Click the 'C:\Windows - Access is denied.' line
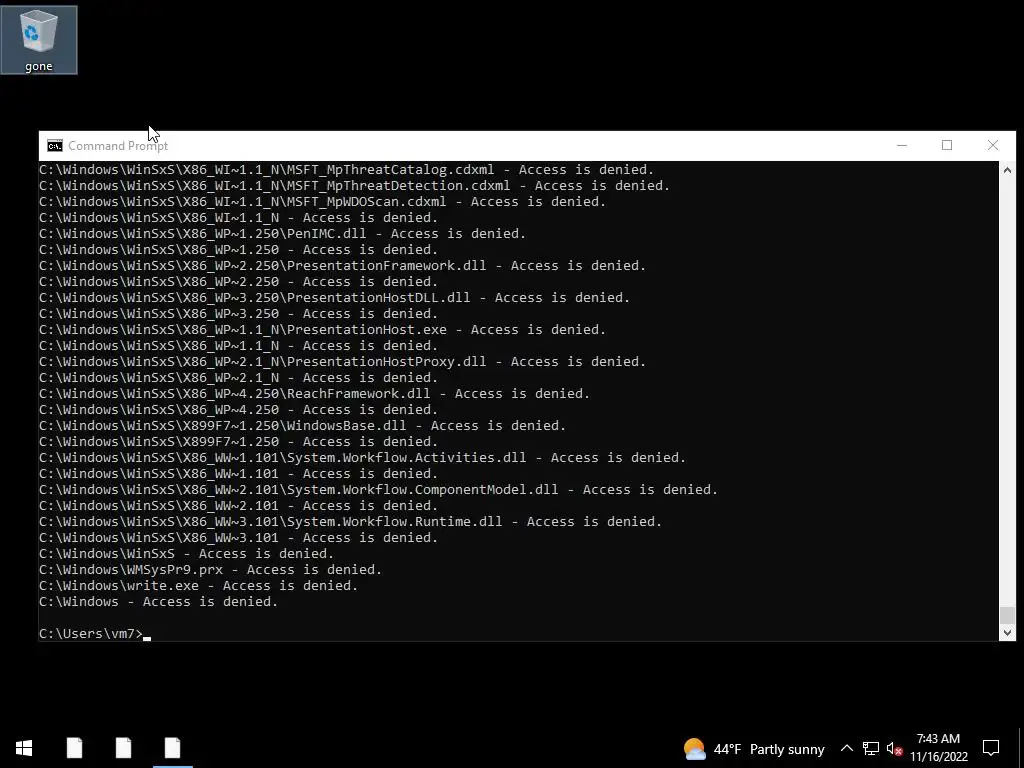Viewport: 1024px width, 768px height. [159, 601]
